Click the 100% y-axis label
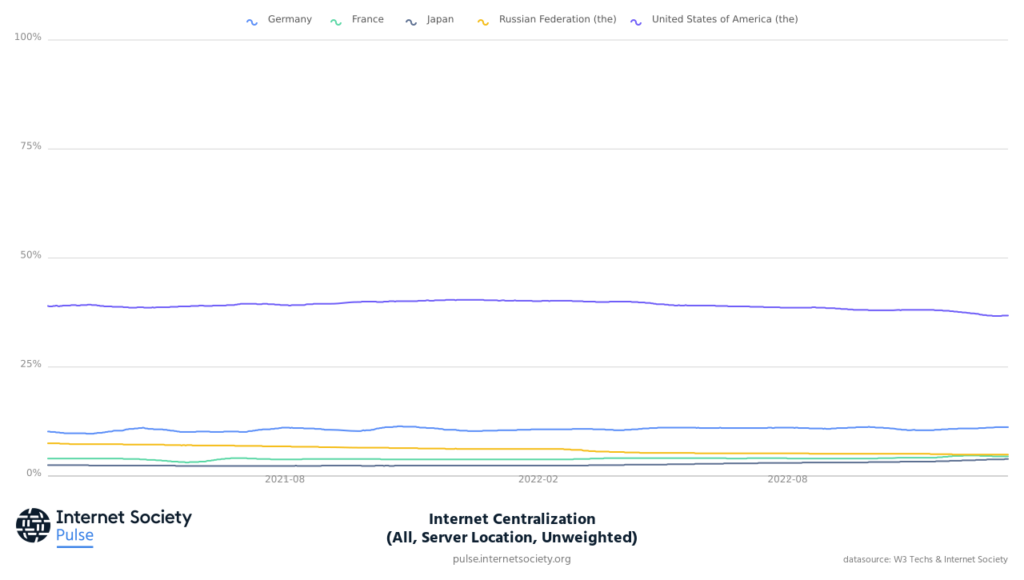The width and height of the screenshot is (1024, 580). tap(28, 38)
